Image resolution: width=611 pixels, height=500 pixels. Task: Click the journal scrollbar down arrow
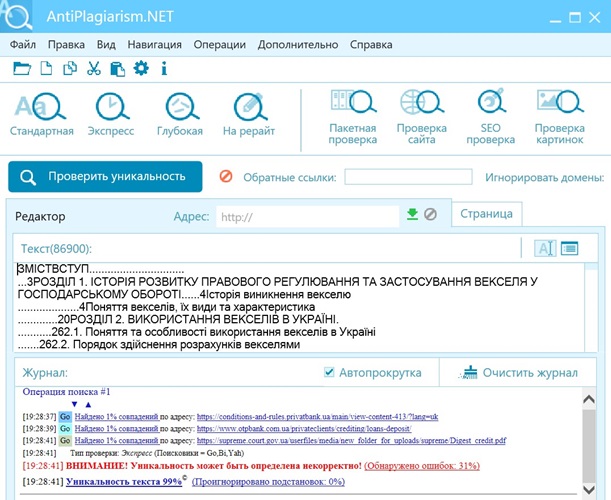[589, 489]
